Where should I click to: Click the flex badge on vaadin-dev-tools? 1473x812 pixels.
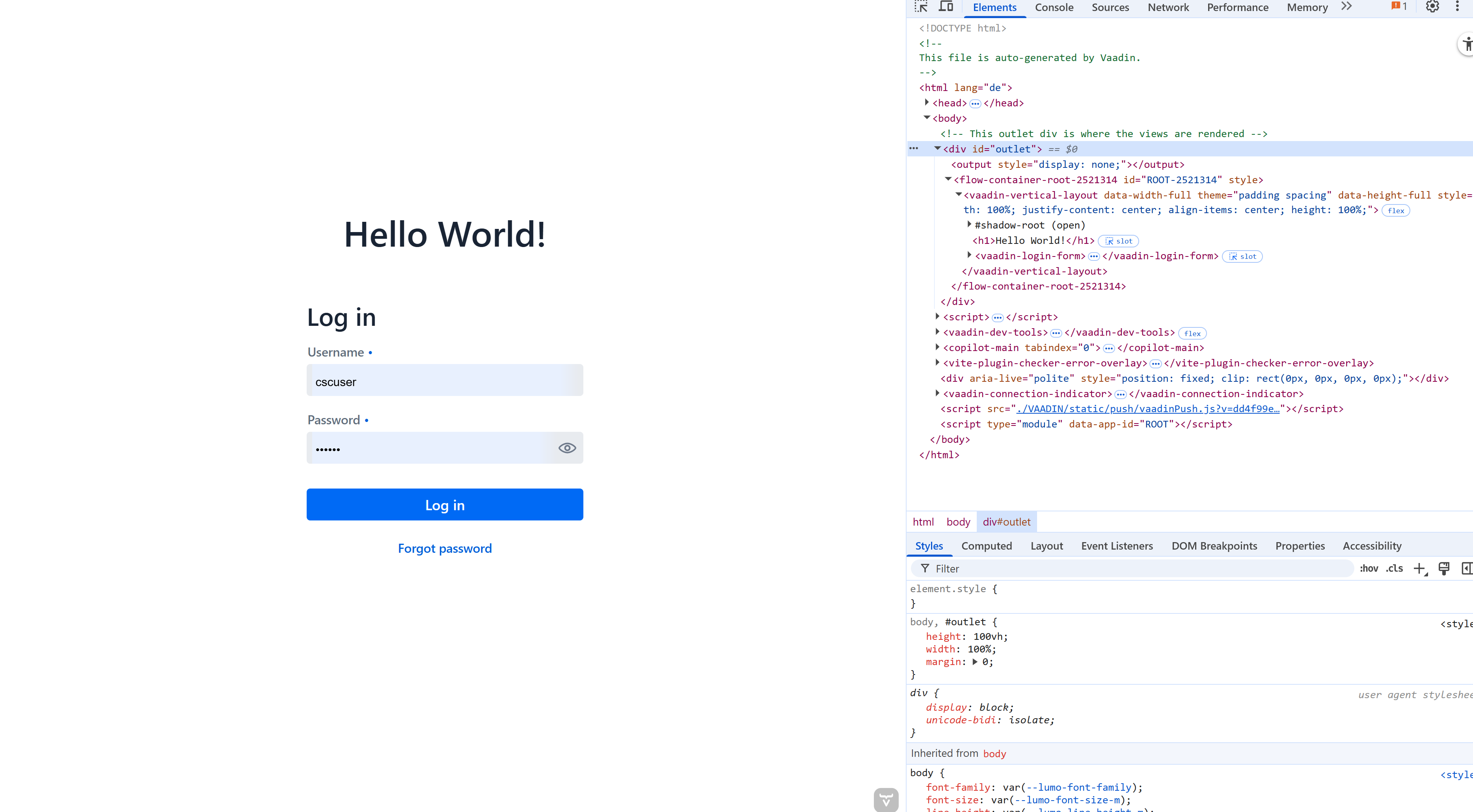pos(1192,333)
